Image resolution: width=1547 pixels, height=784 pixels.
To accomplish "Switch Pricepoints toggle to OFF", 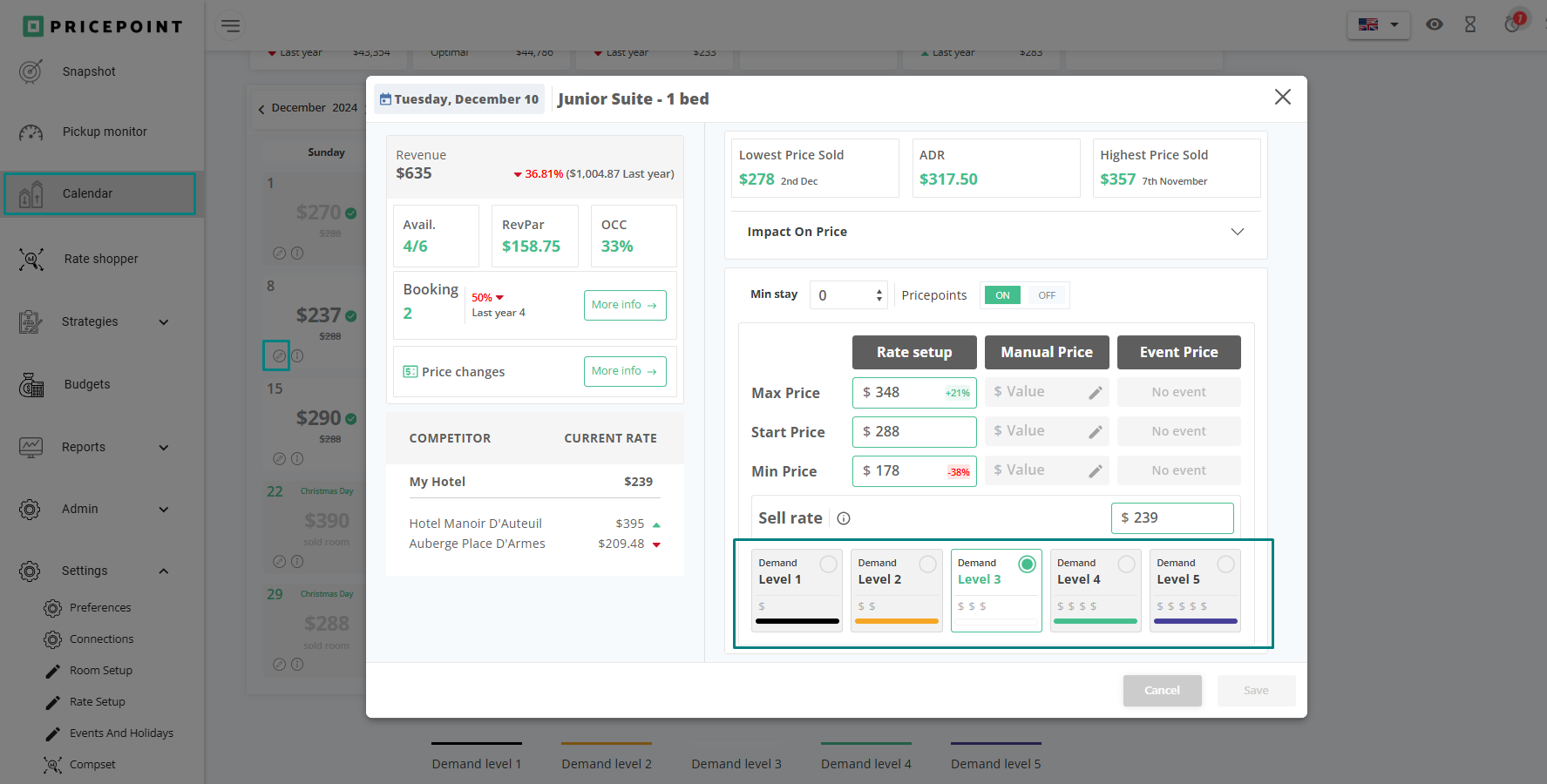I will (1046, 295).
